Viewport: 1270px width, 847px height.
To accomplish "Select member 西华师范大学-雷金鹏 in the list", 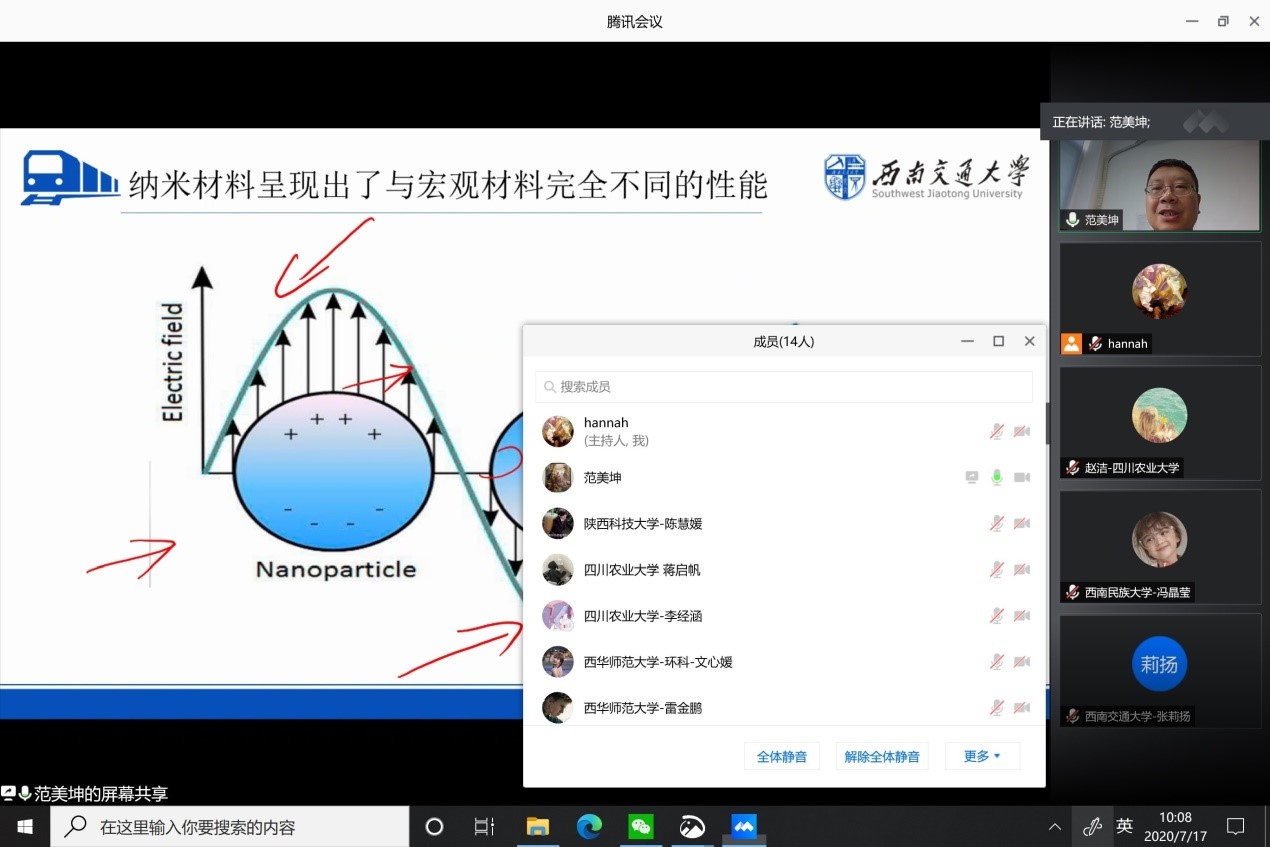I will tap(643, 708).
